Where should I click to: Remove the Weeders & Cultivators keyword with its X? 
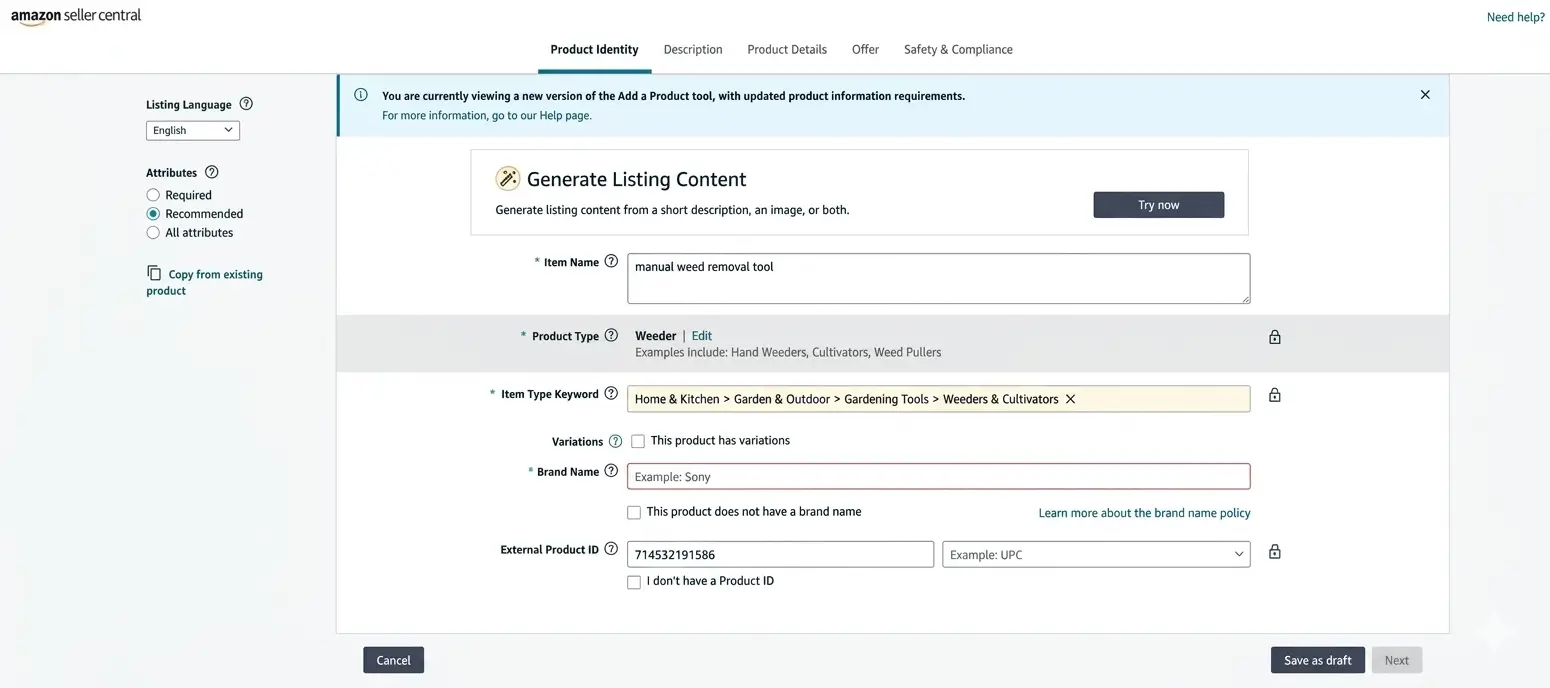pos(1069,398)
